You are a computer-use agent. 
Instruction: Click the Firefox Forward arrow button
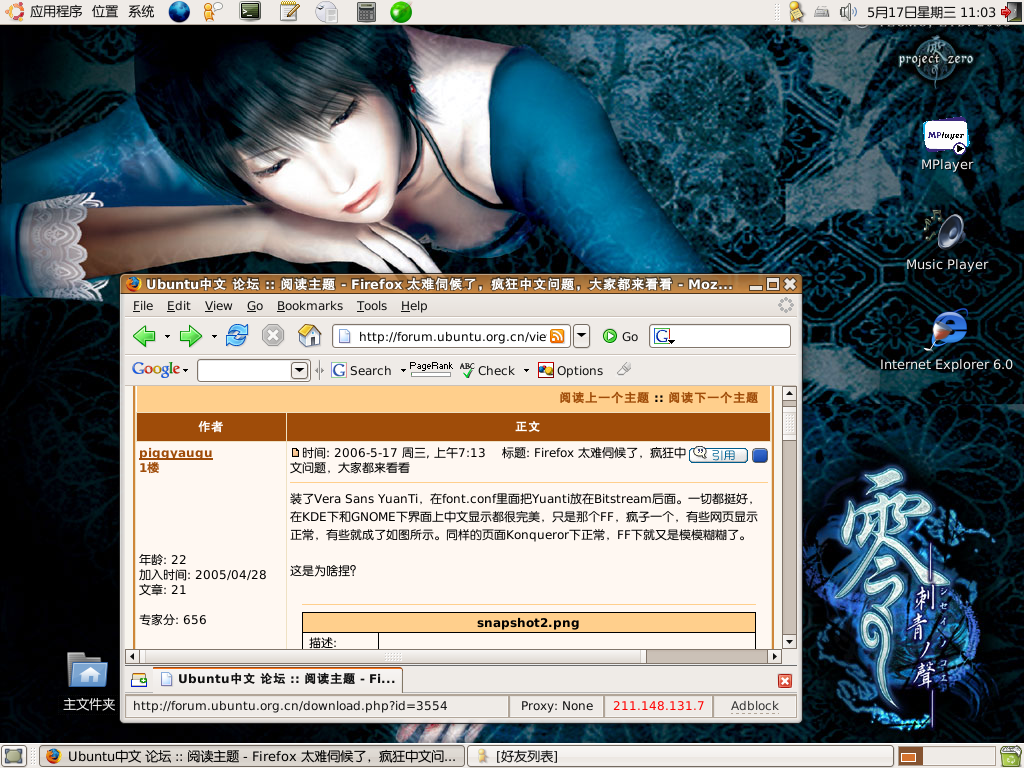[x=191, y=336]
